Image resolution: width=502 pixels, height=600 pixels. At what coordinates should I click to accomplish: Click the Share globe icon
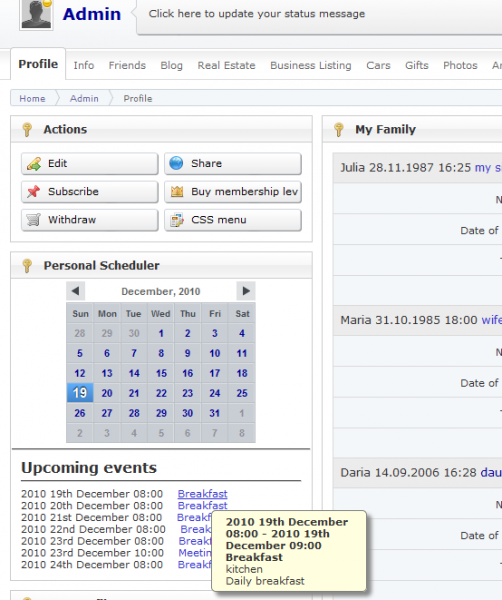pyautogui.click(x=176, y=163)
